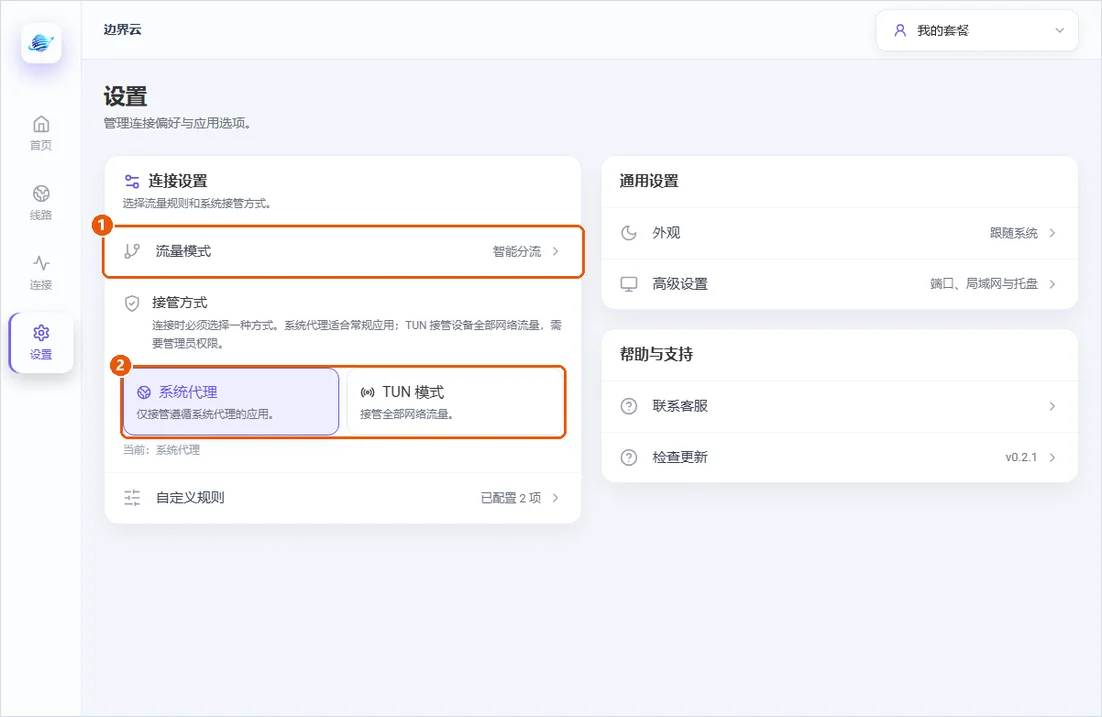Open 流量模式 chevron next to 智能分流
1102x717 pixels.
[555, 251]
